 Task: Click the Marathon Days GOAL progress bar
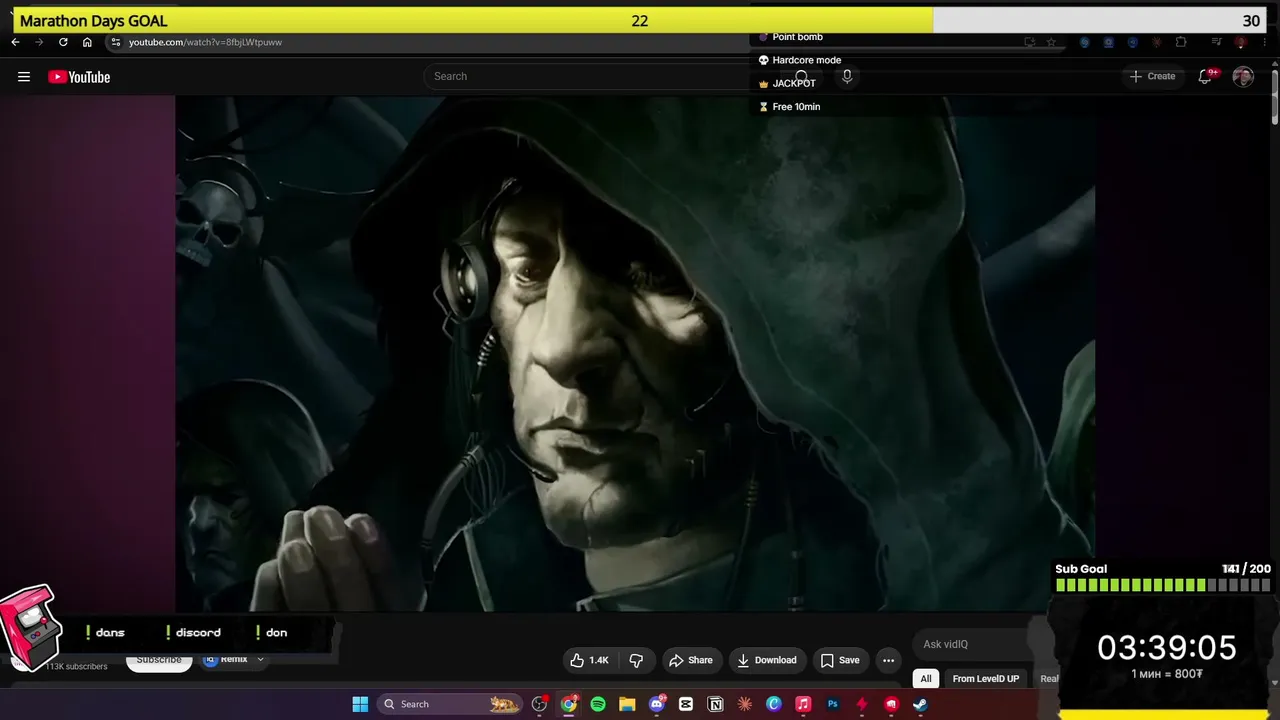click(x=640, y=20)
